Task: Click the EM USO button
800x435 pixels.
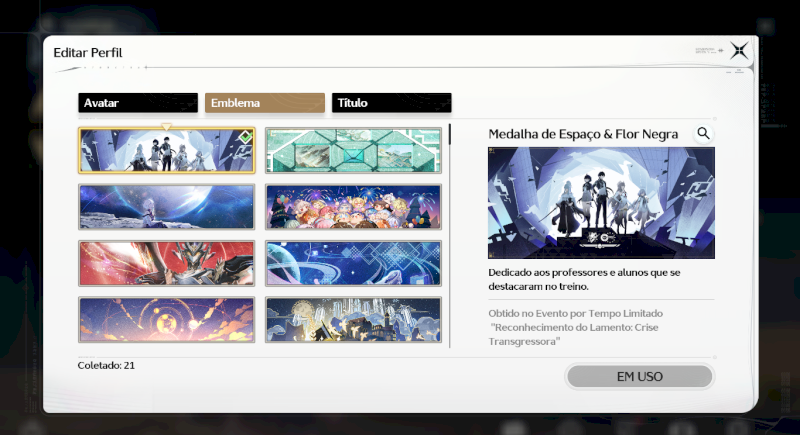Action: [x=639, y=376]
